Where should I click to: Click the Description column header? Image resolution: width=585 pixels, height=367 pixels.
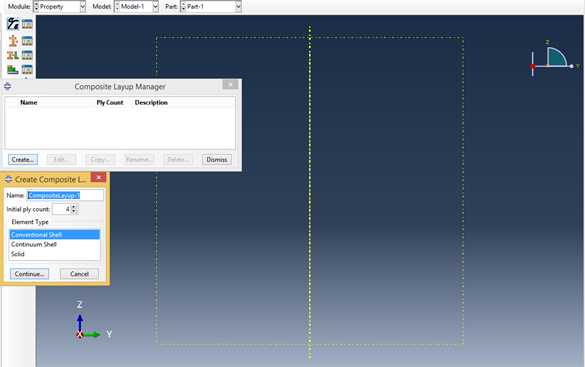151,103
